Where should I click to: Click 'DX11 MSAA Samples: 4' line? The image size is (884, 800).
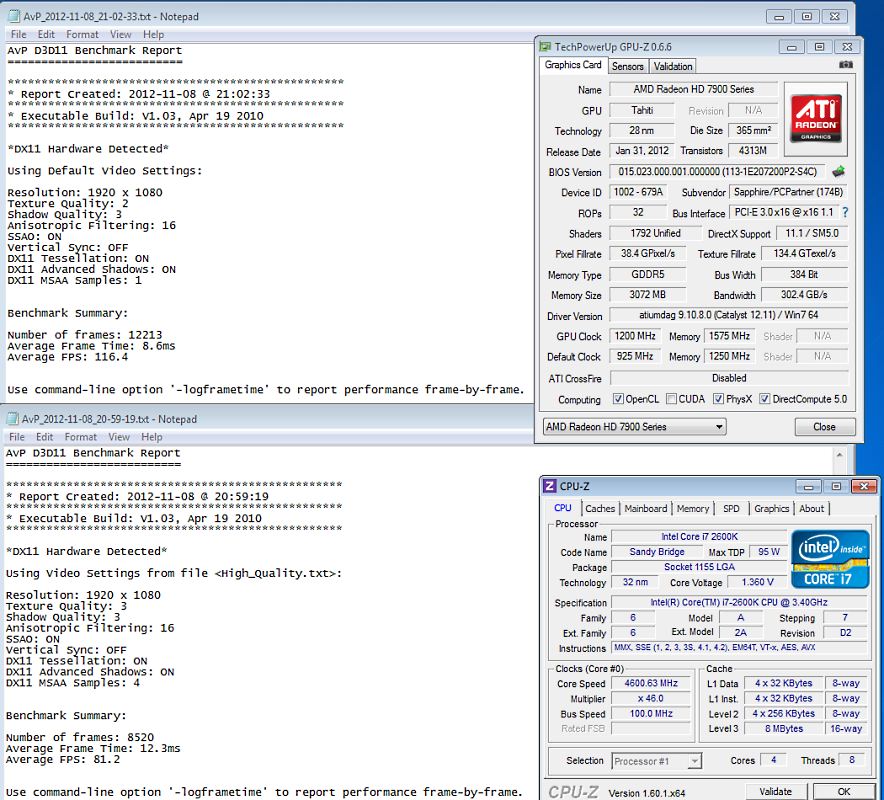click(x=73, y=683)
